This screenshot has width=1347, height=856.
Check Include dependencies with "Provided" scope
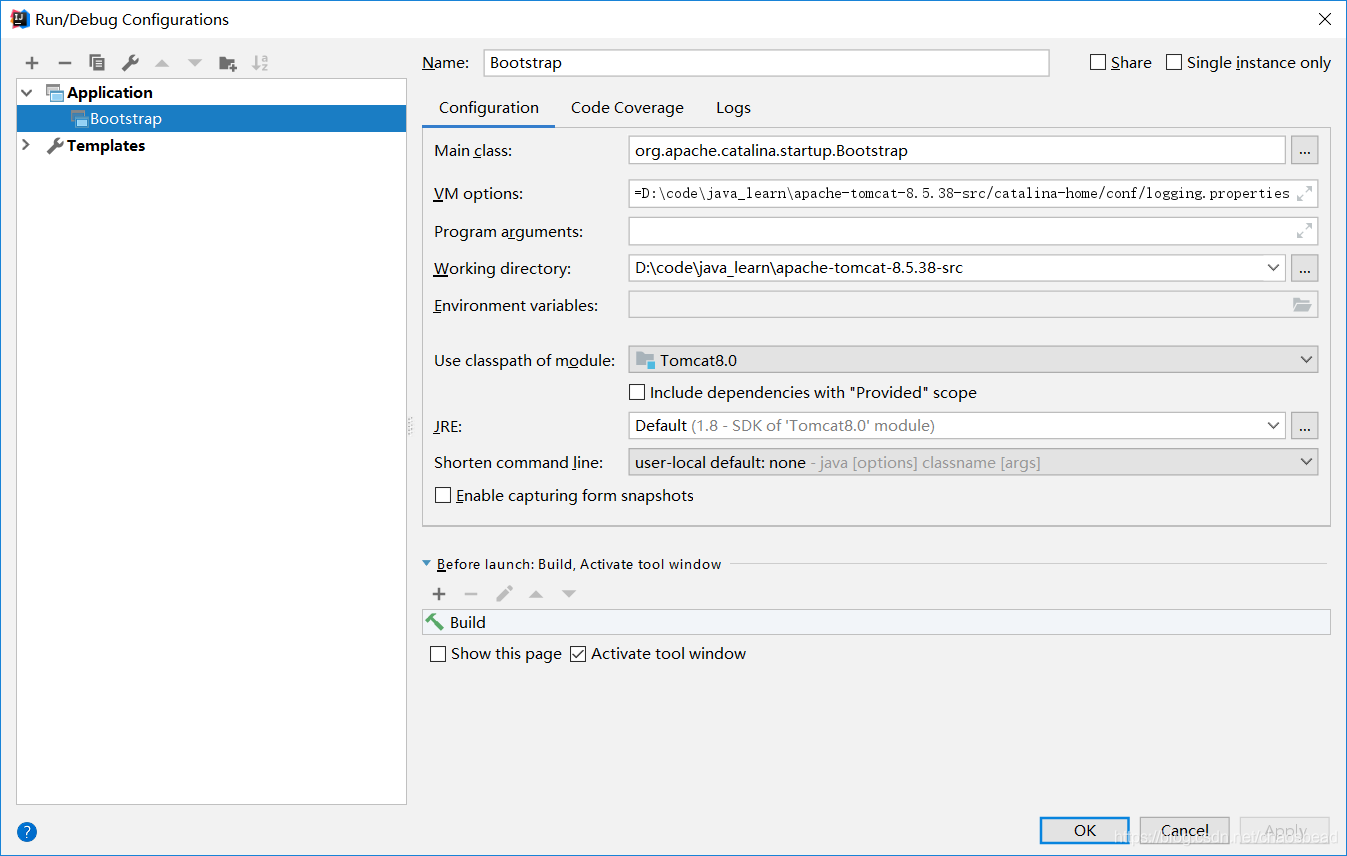coord(637,392)
